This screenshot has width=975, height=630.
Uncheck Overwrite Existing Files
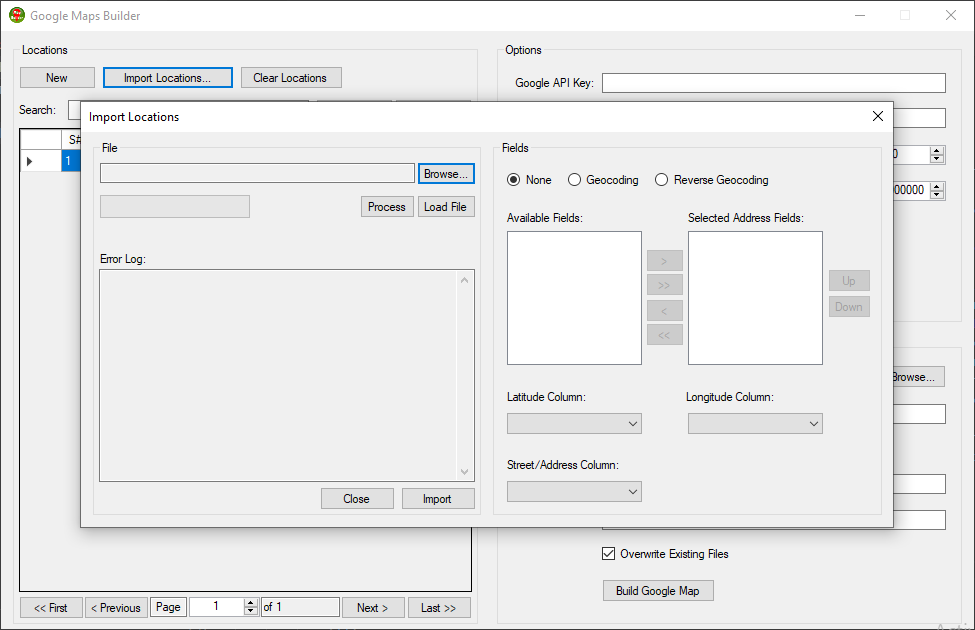click(x=608, y=553)
